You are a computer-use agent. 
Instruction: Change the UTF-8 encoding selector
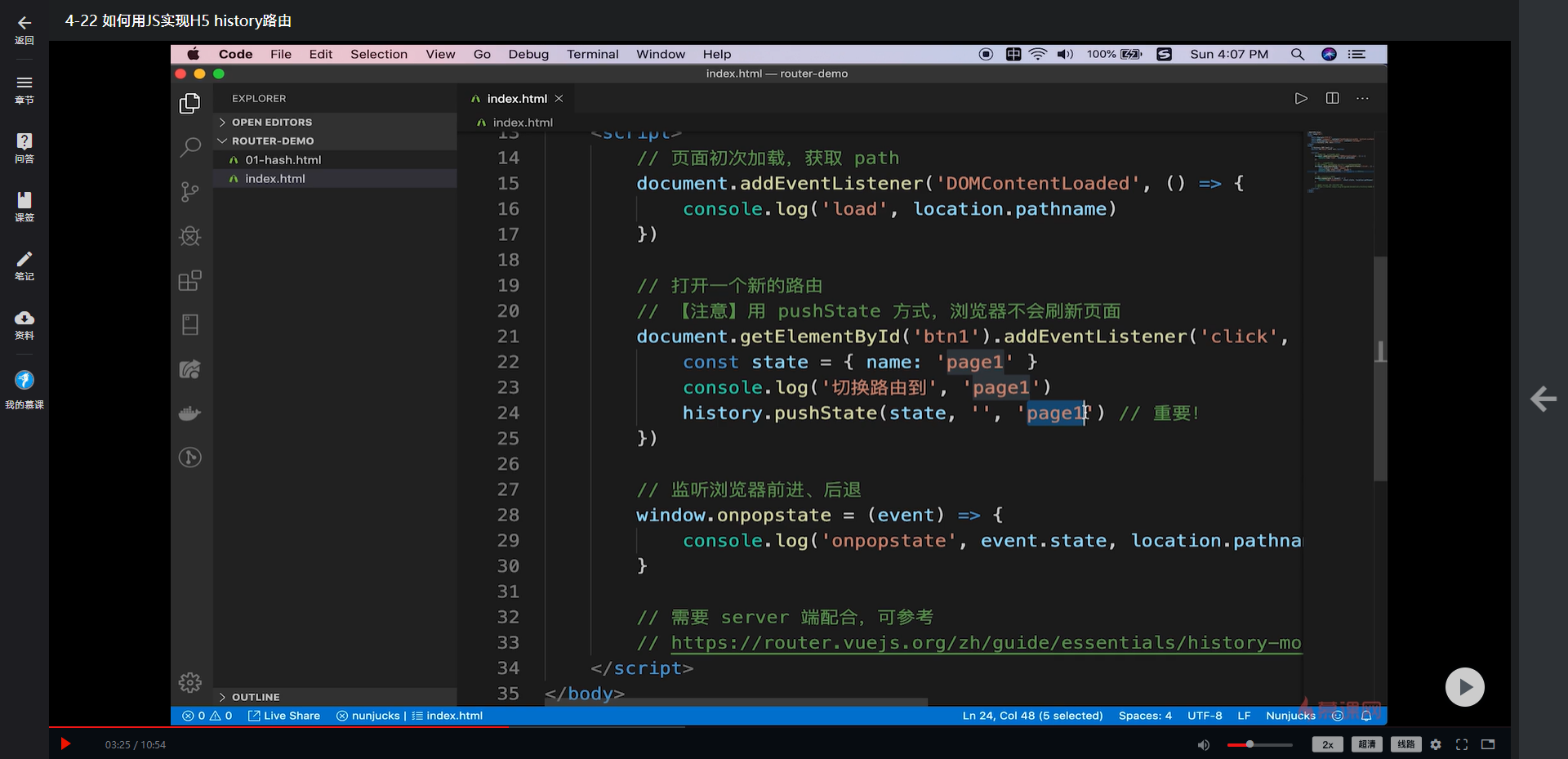(1205, 716)
